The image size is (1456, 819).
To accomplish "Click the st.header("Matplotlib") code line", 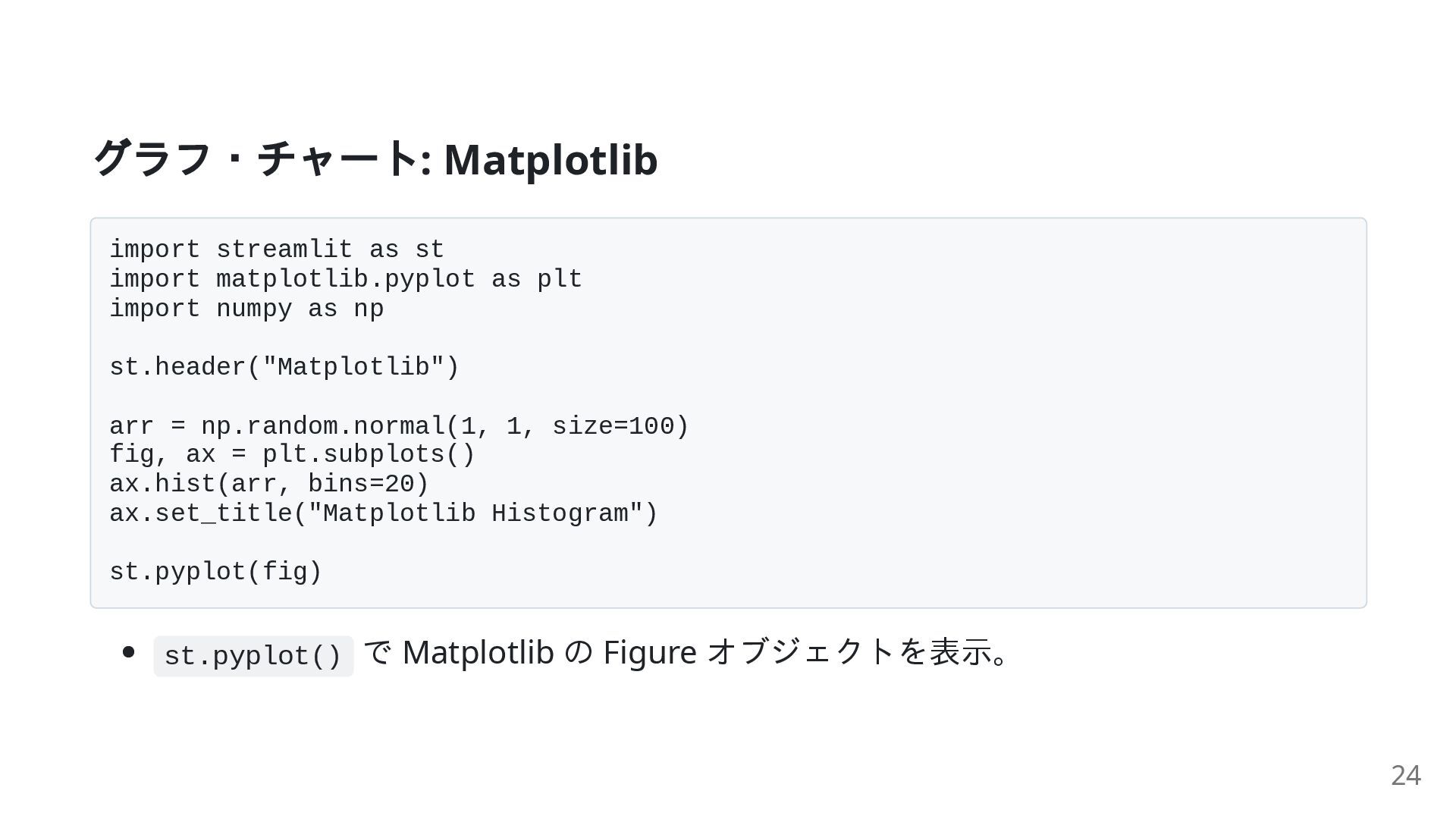I will point(284,367).
